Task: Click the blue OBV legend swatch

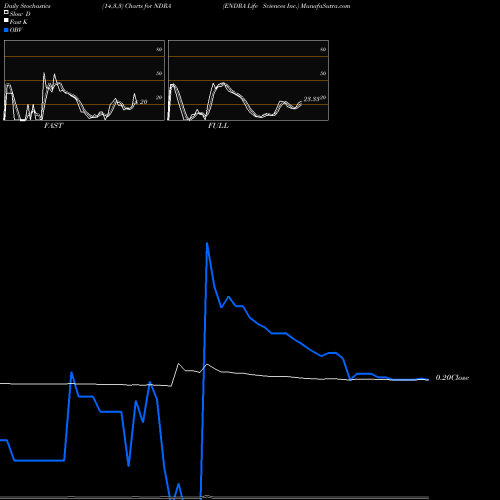Action: pyautogui.click(x=6, y=30)
